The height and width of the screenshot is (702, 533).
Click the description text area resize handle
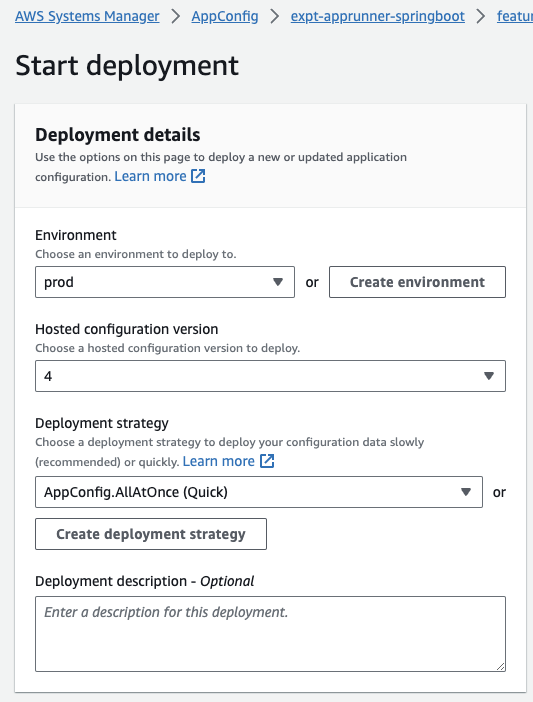click(500, 666)
